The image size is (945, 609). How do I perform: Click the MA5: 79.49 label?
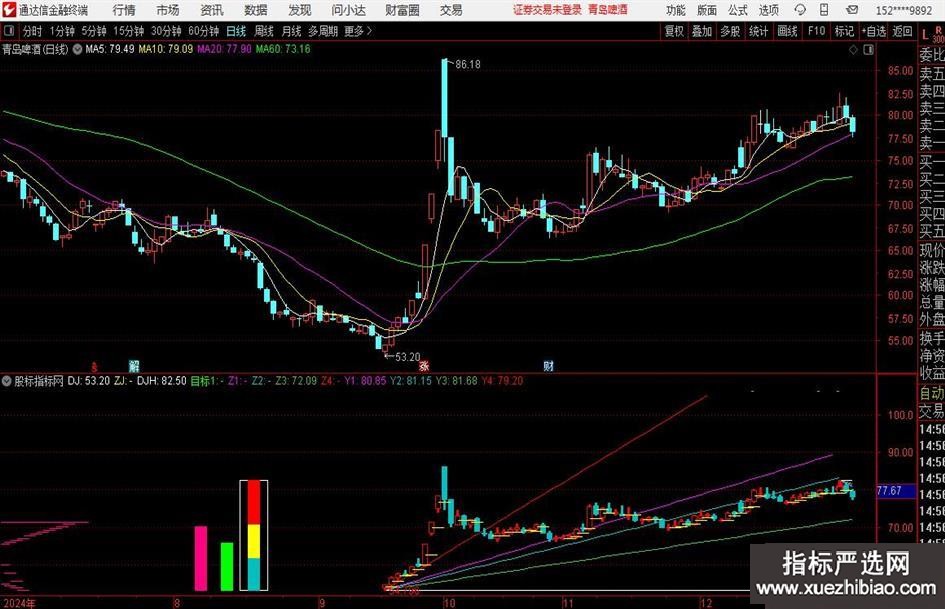[x=110, y=49]
